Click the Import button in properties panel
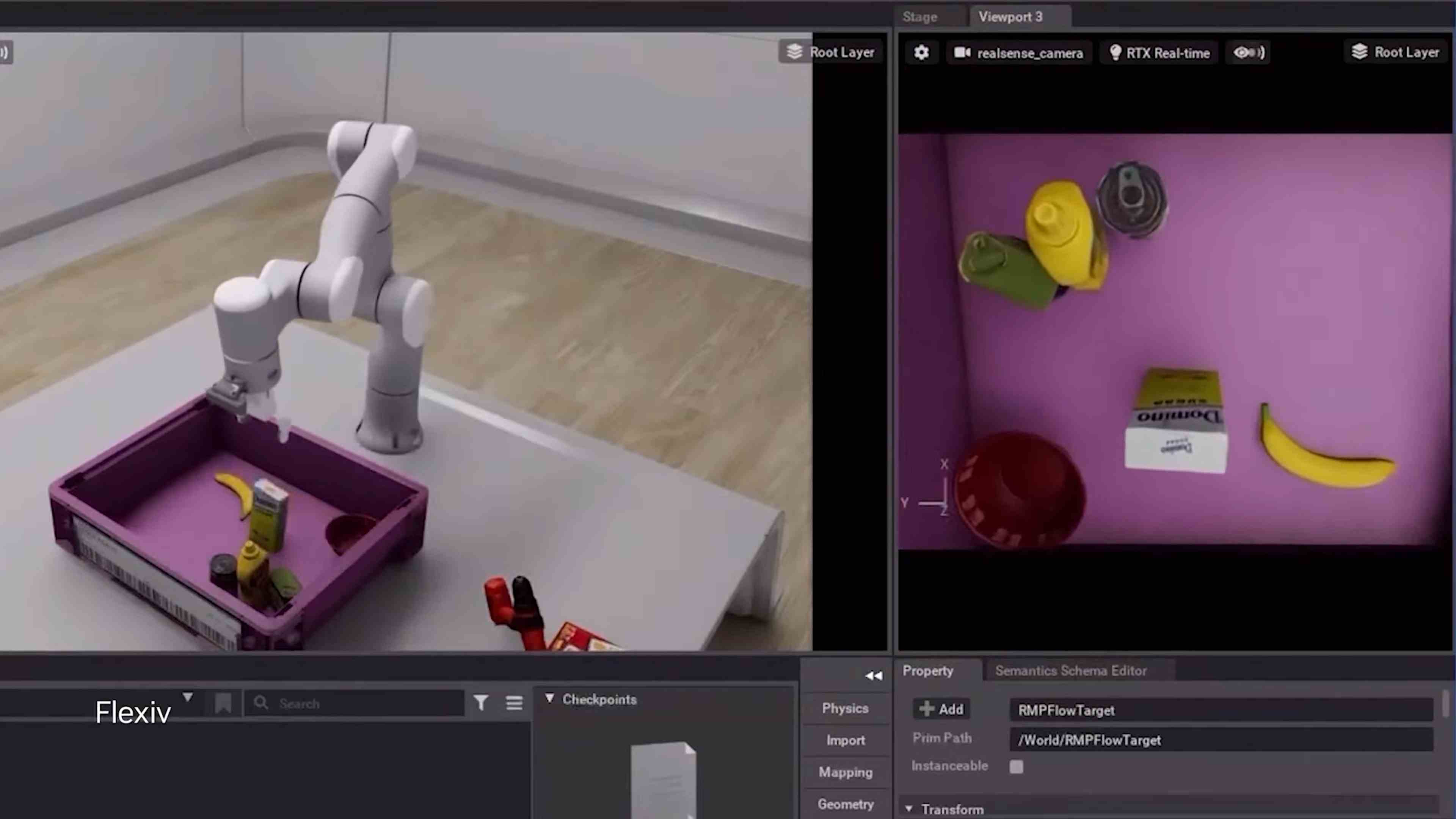Image resolution: width=1456 pixels, height=819 pixels. tap(846, 740)
